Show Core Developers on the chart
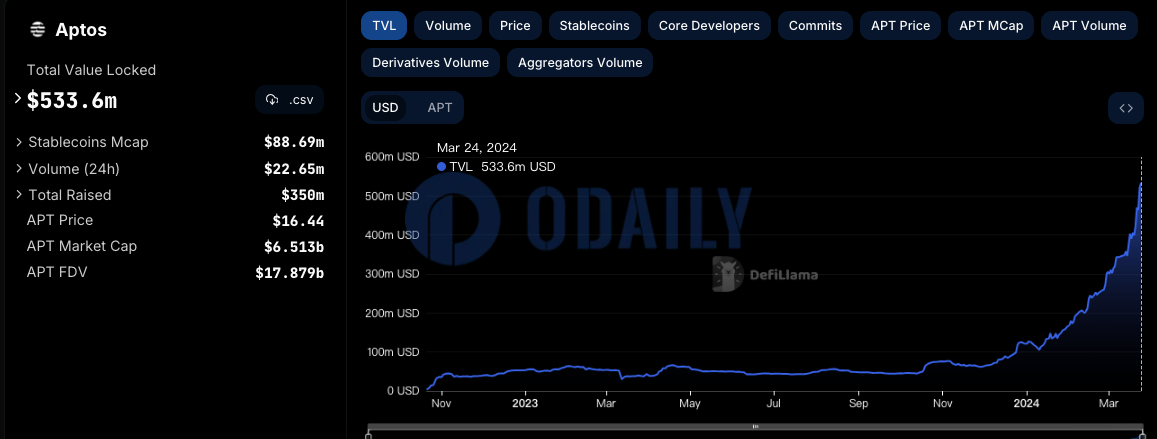 coord(709,26)
